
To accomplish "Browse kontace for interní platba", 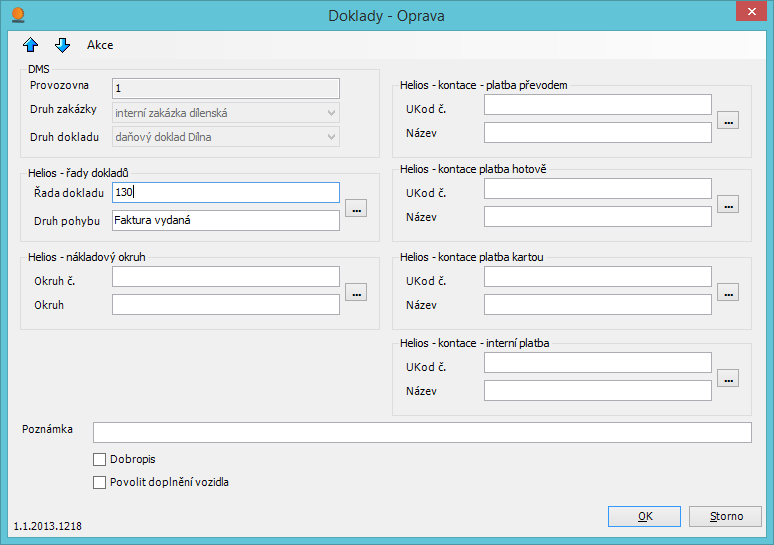I will 728,378.
